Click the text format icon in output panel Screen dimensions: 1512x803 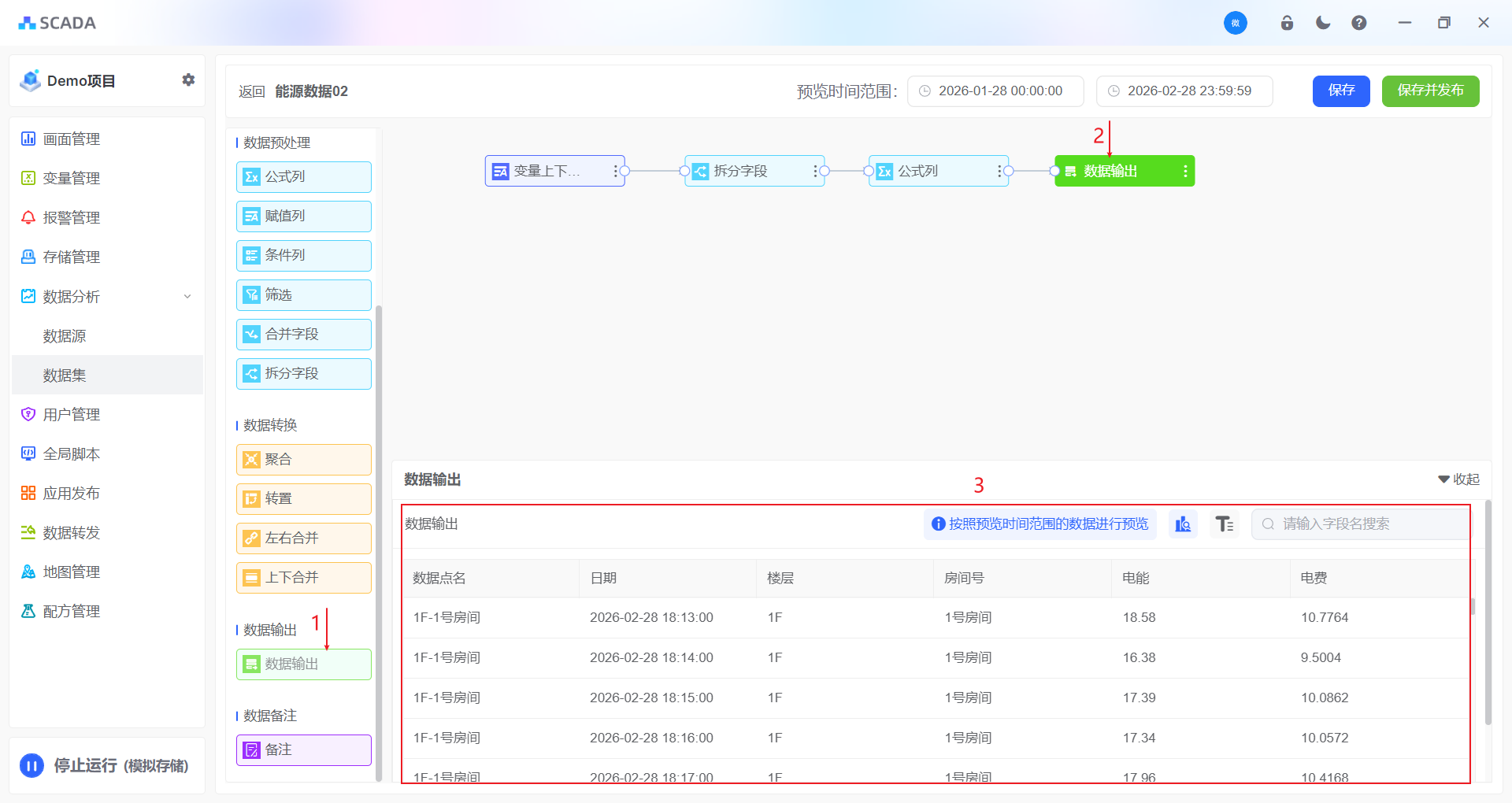click(1224, 524)
